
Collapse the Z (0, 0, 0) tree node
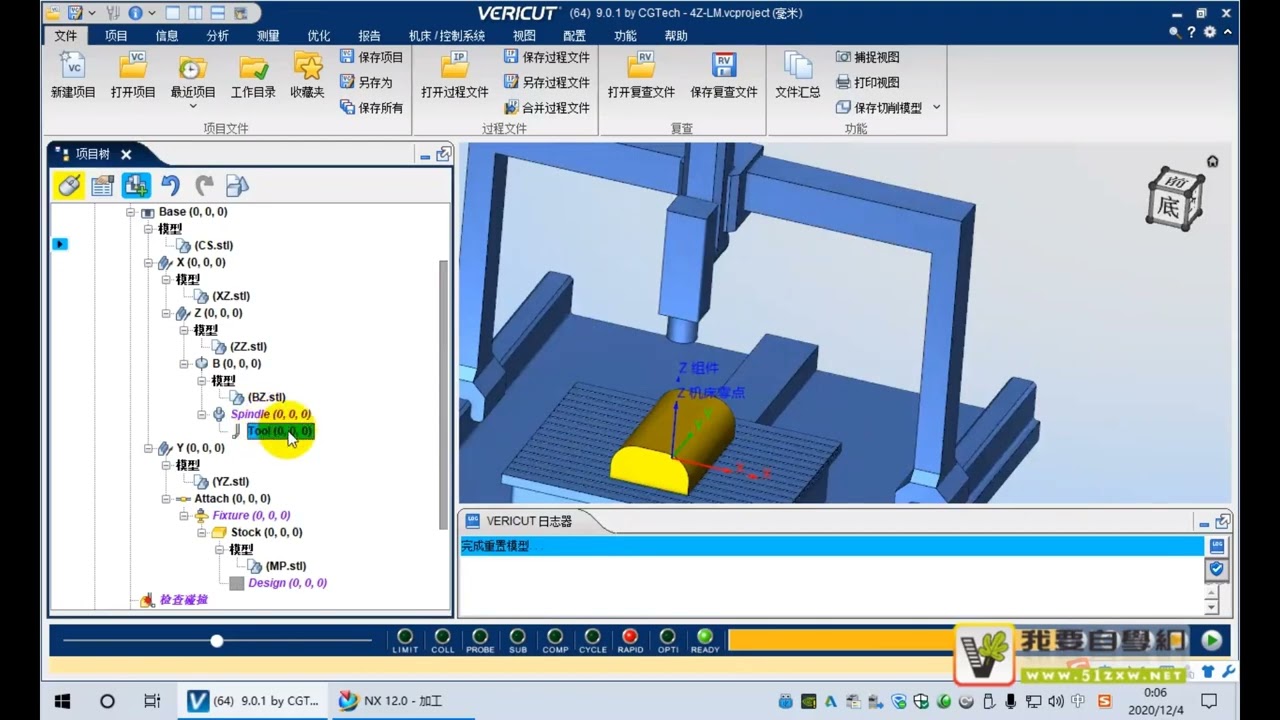[167, 313]
